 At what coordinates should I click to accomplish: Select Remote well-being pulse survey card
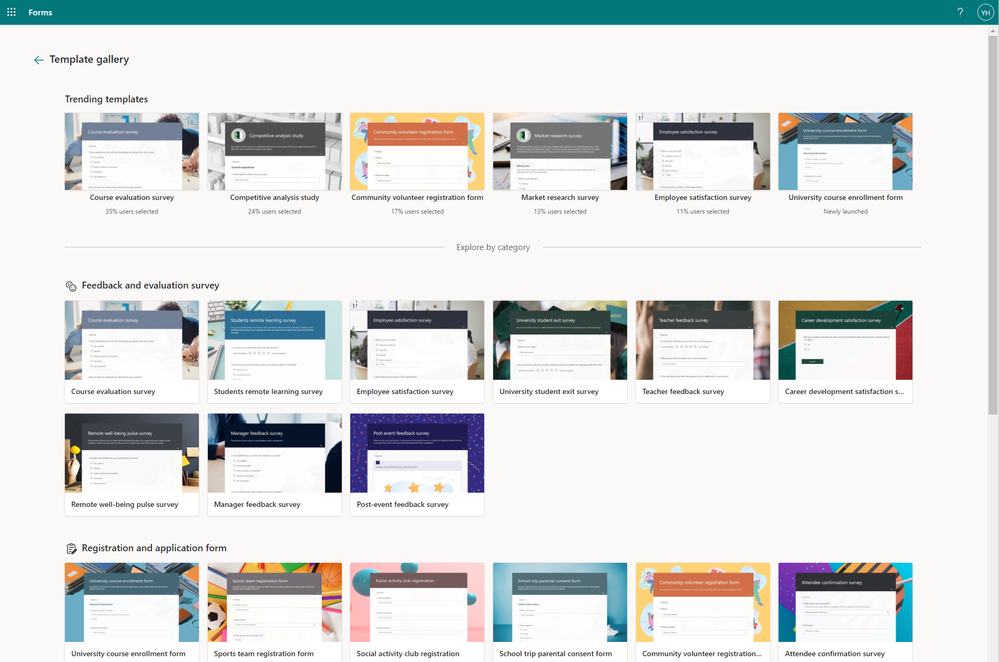(132, 464)
